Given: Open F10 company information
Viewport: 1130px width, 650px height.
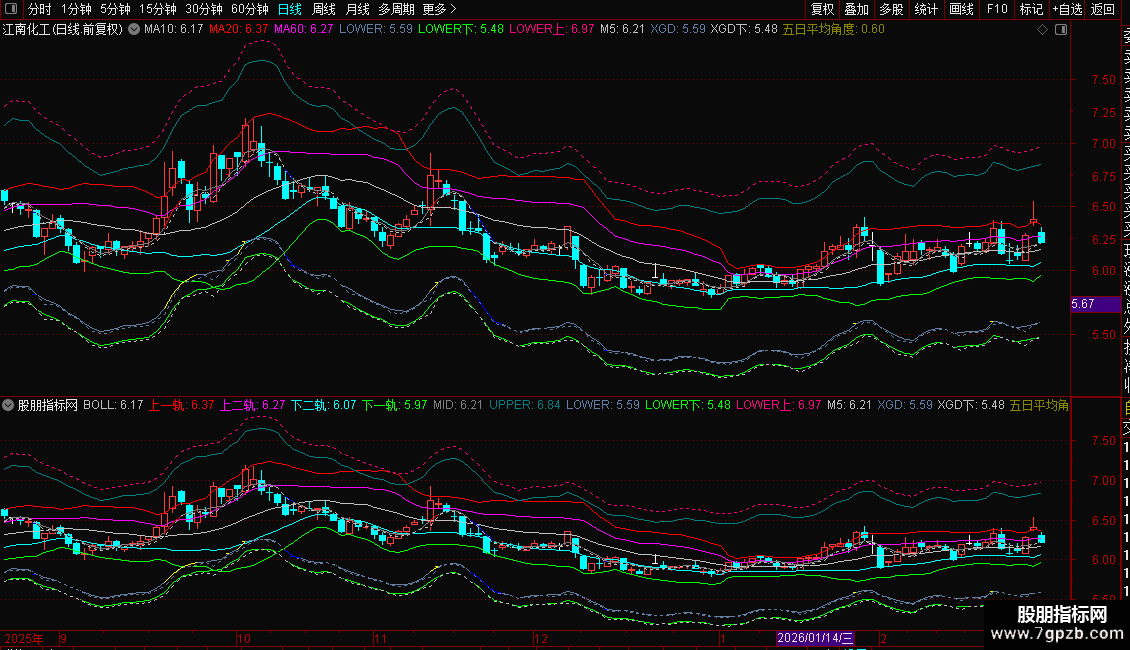Looking at the screenshot, I should (997, 9).
